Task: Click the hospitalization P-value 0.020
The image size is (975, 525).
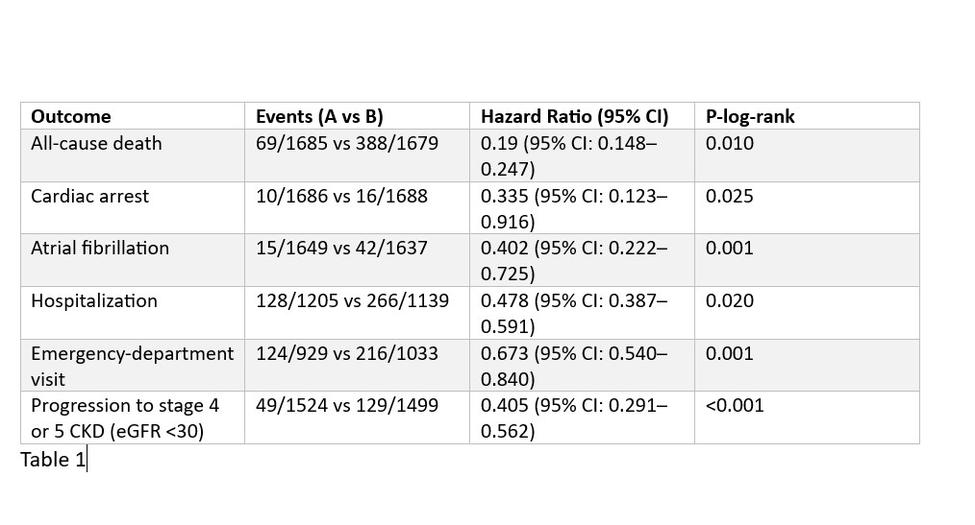Action: click(729, 301)
